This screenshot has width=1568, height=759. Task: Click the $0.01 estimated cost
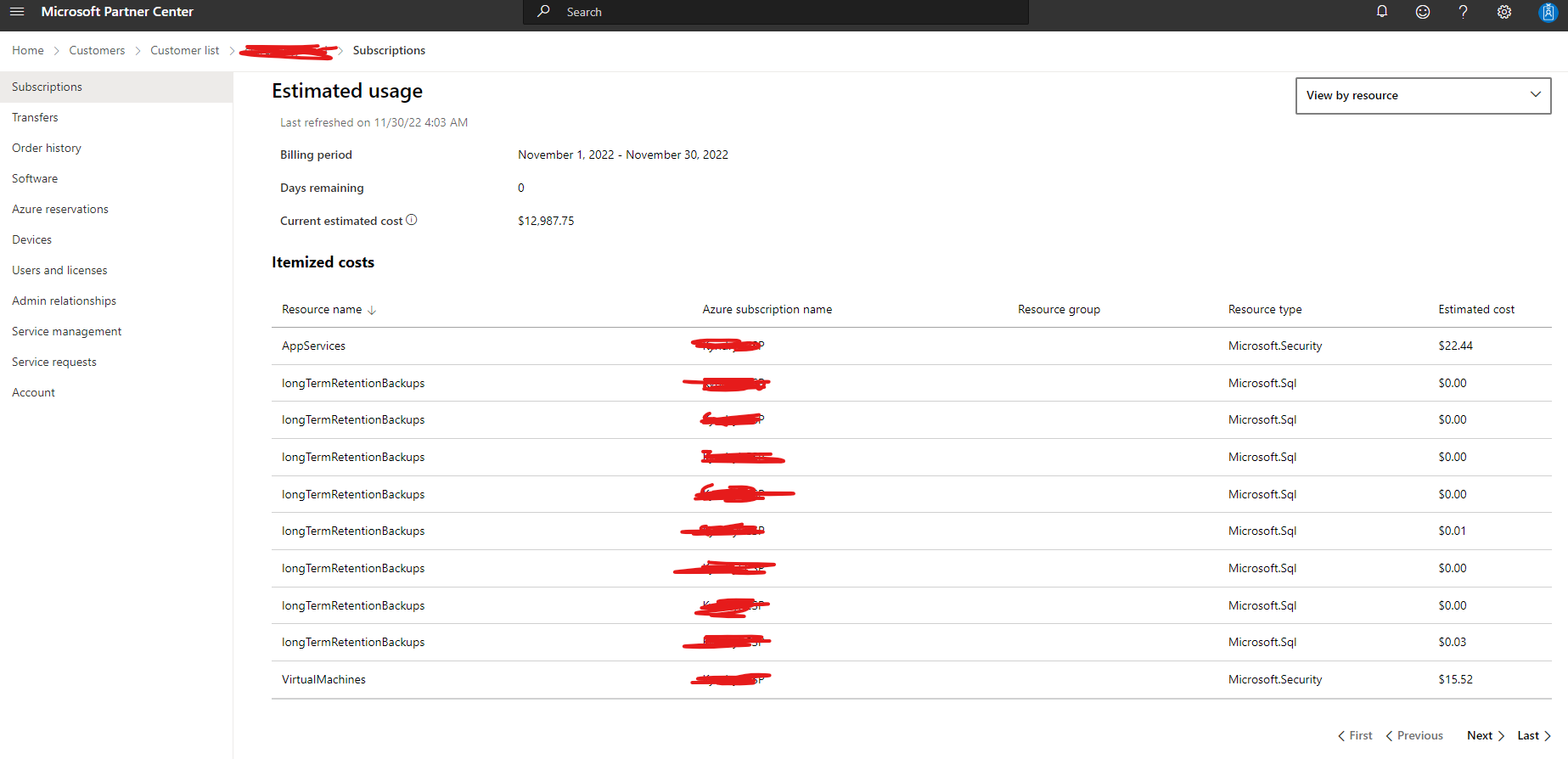coord(1452,531)
